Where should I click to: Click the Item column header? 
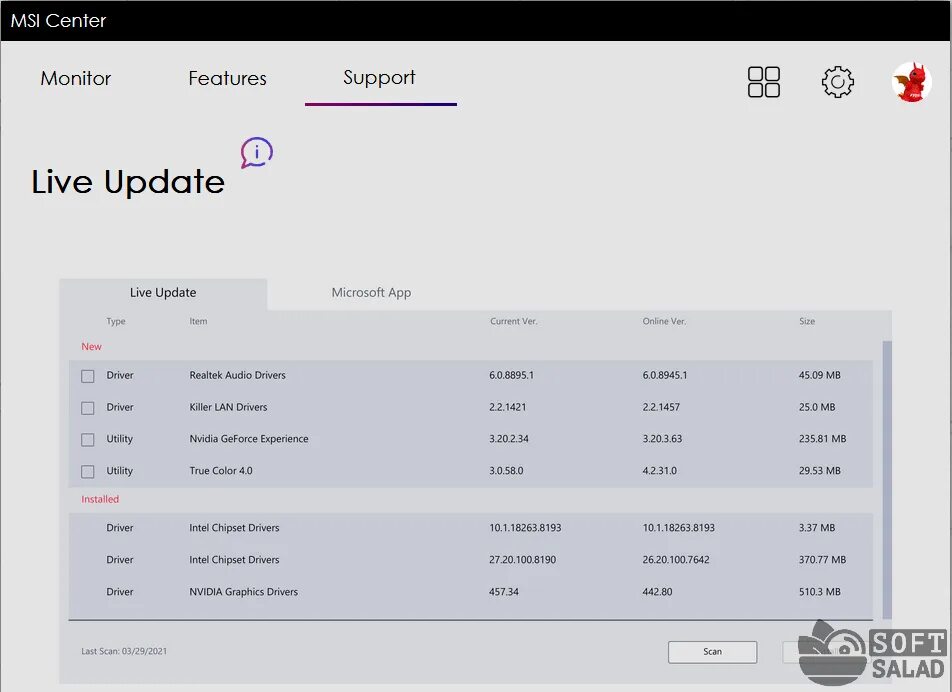click(198, 321)
